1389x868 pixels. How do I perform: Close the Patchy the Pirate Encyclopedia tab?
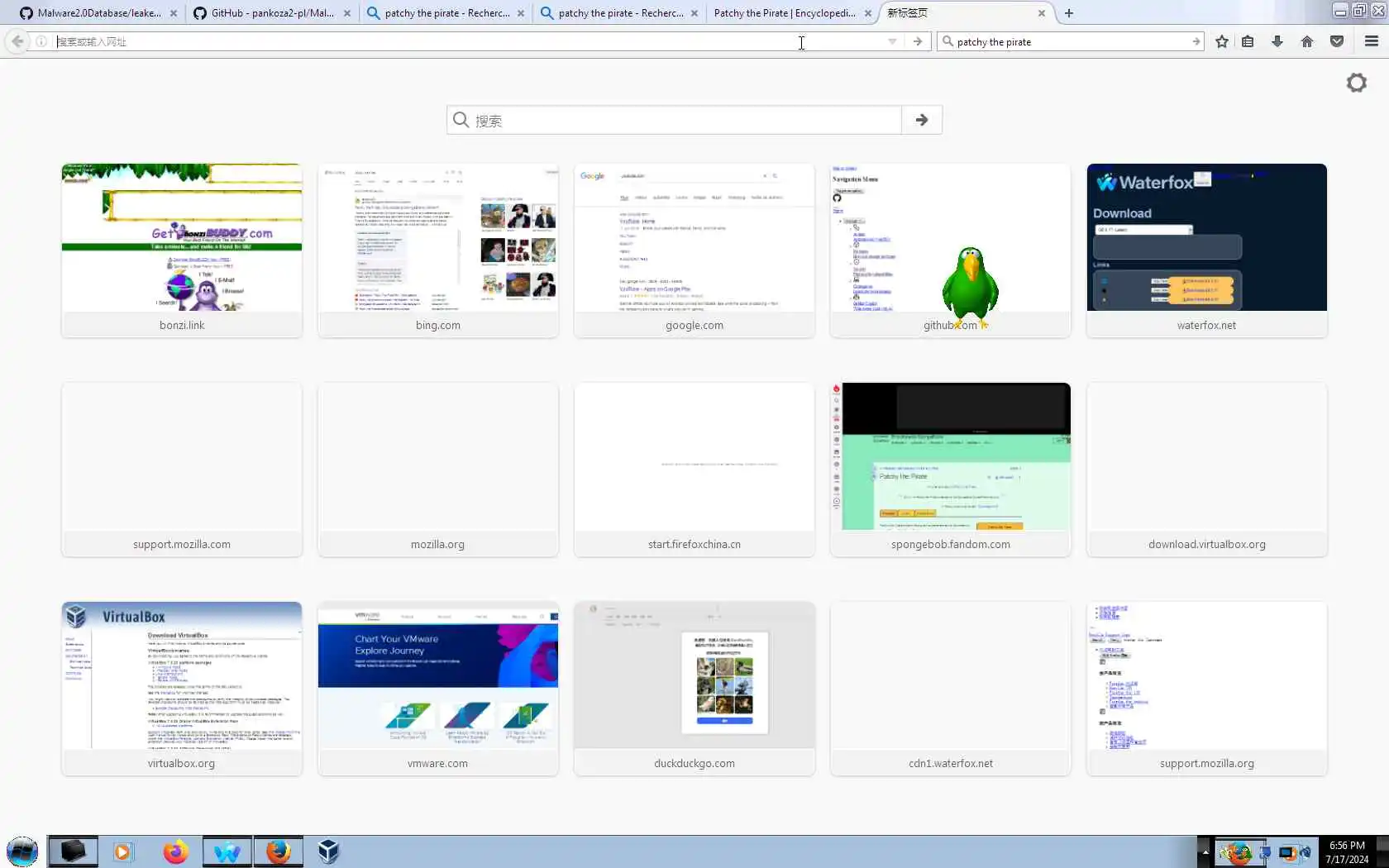868,13
